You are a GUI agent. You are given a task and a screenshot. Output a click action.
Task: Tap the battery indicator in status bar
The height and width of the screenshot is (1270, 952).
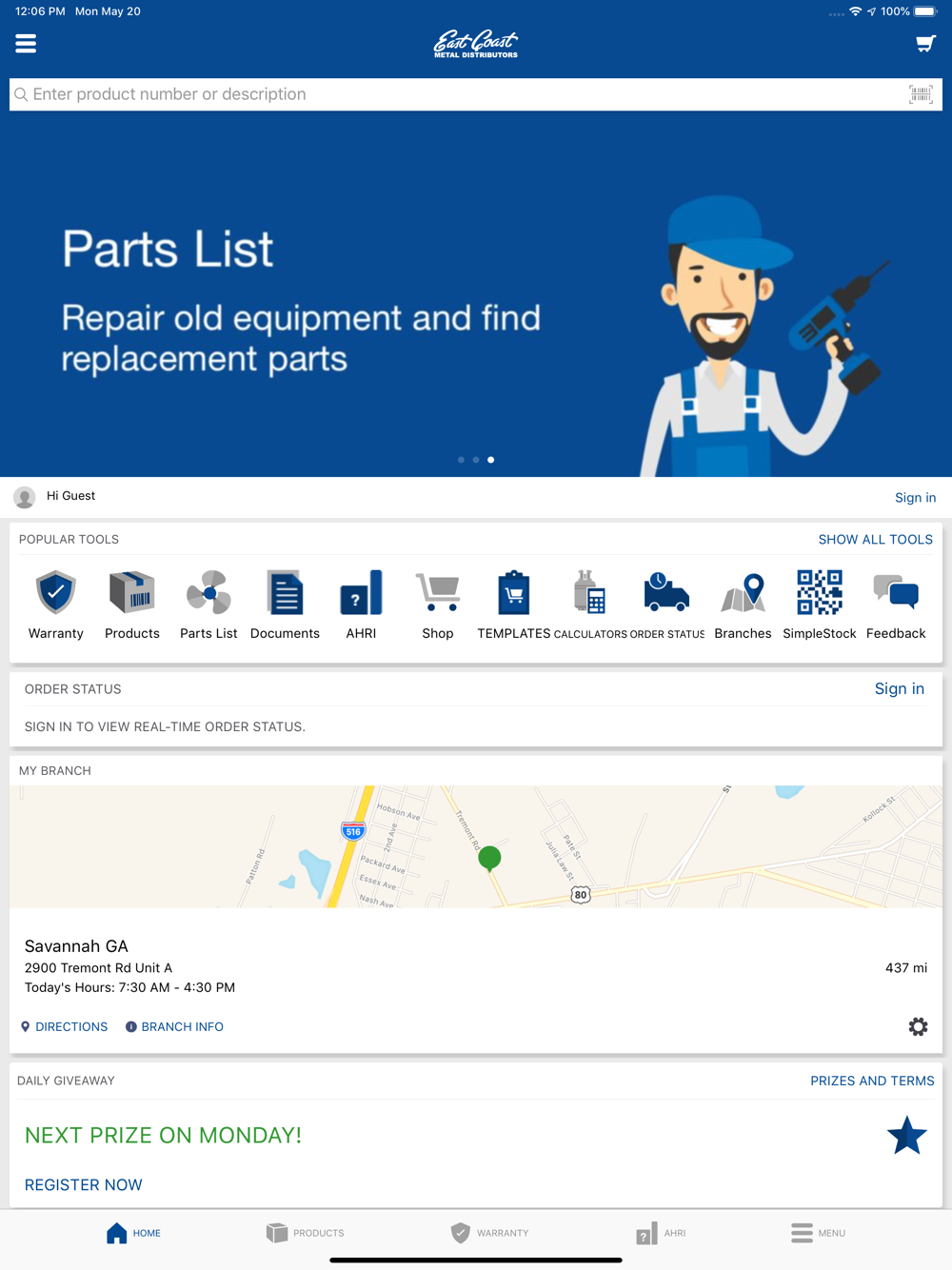tap(925, 11)
